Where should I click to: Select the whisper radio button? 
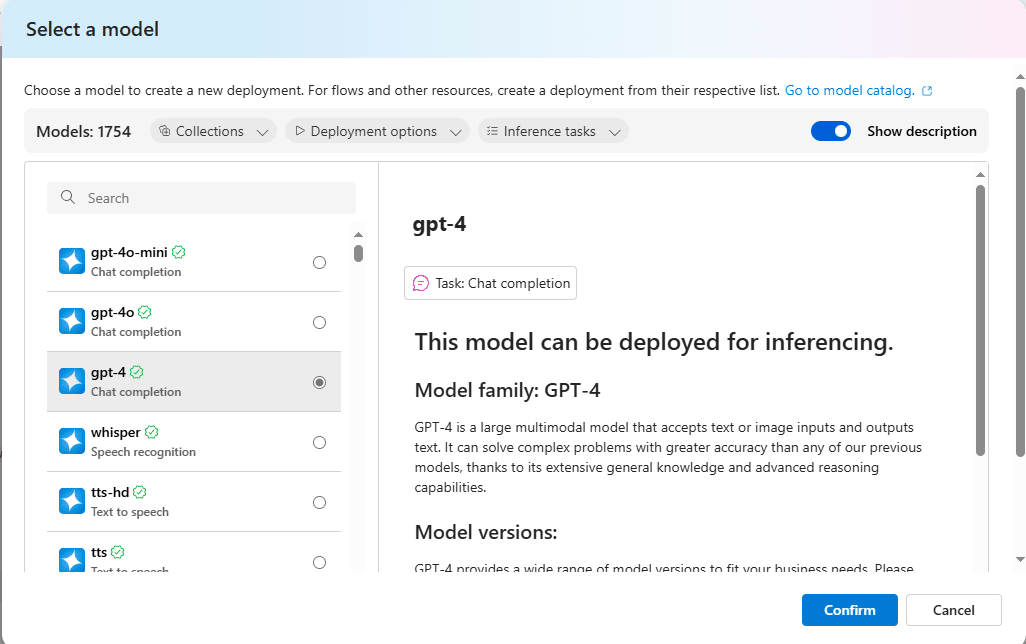click(319, 442)
